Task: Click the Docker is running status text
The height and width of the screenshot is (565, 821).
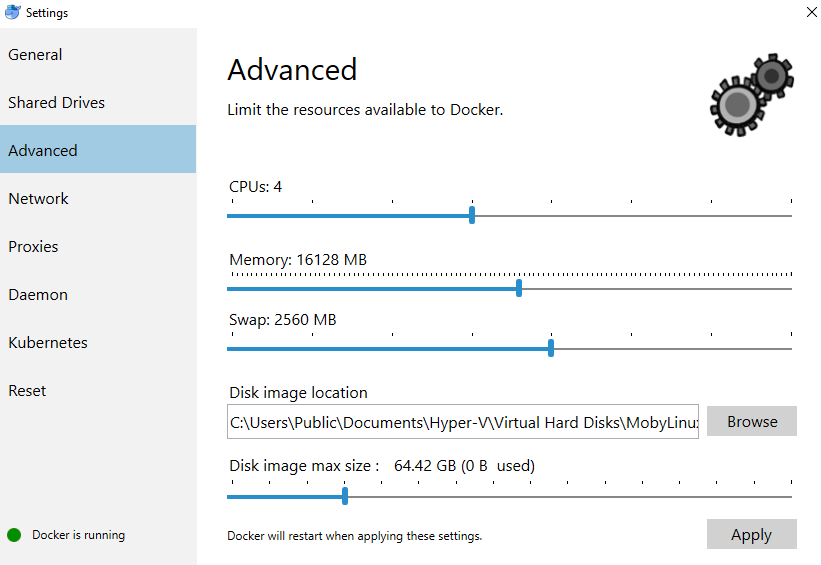Action: [x=78, y=535]
